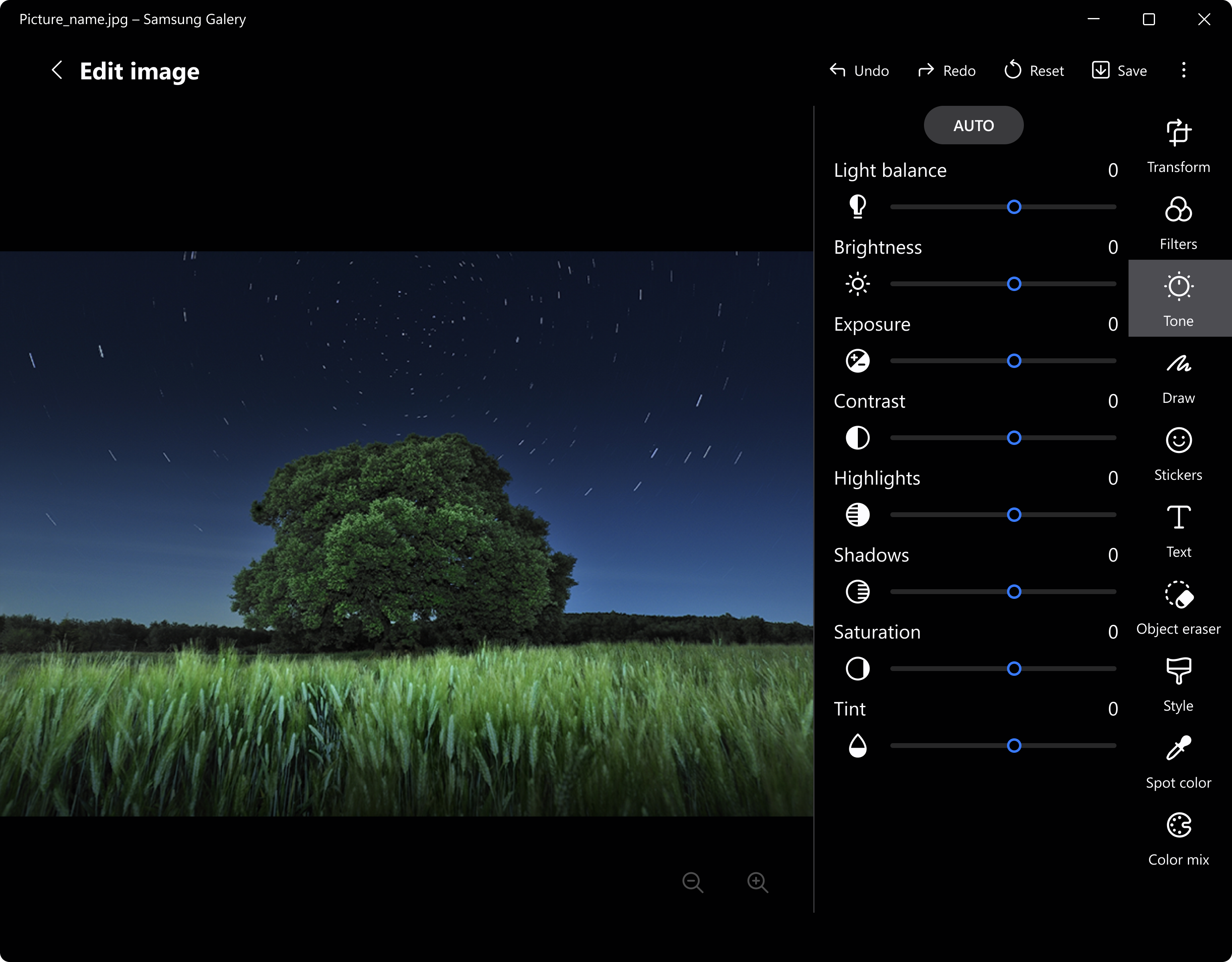Zoom out of the image

[693, 883]
